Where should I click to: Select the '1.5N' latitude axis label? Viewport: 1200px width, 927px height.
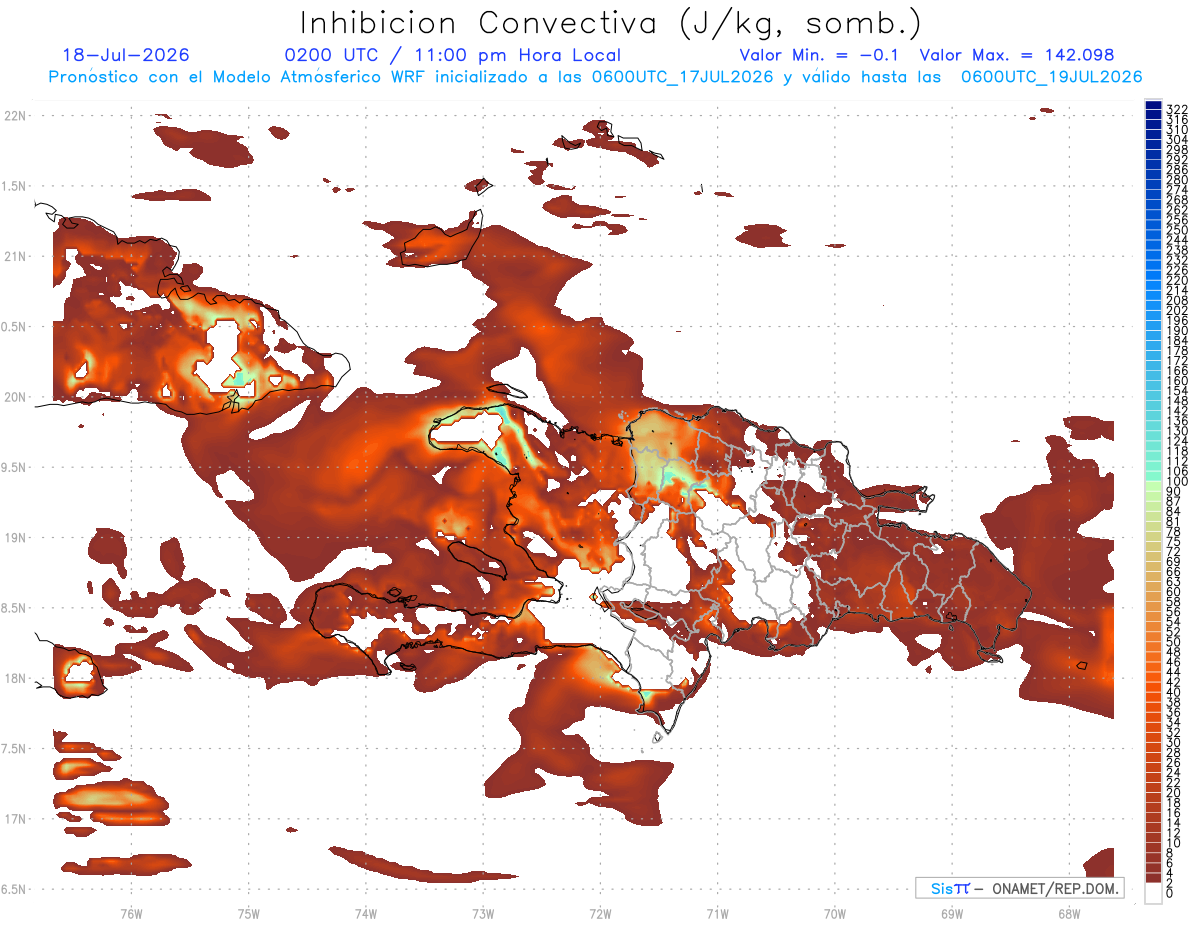12,186
